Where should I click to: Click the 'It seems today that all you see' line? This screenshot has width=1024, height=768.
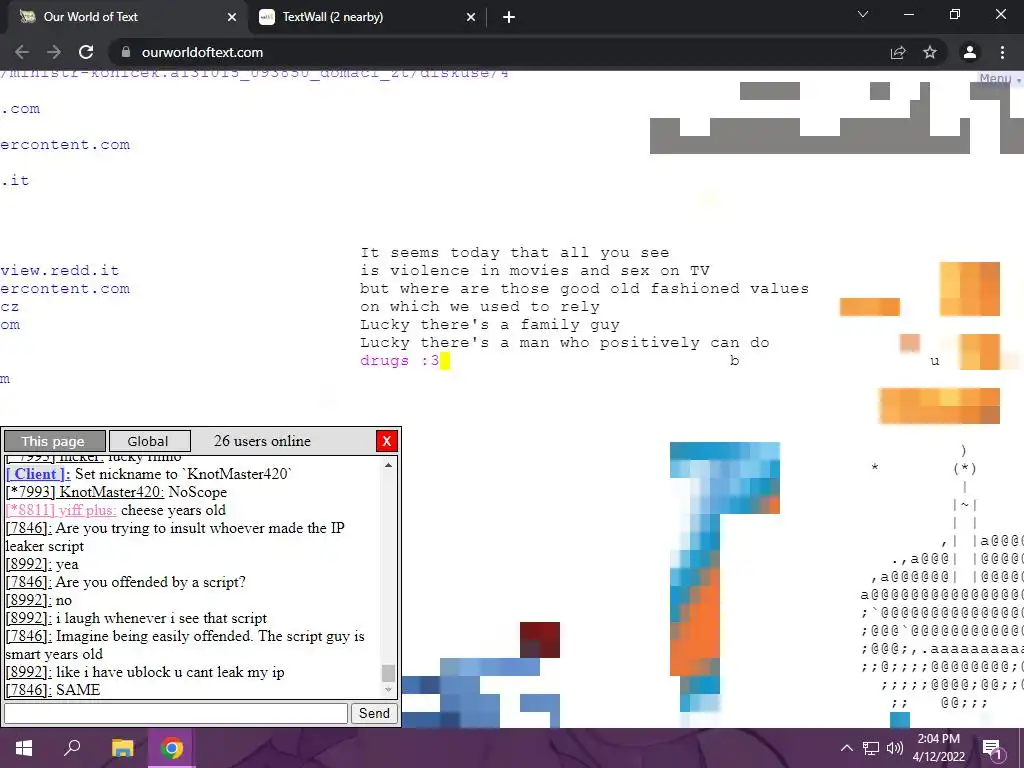pyautogui.click(x=515, y=253)
